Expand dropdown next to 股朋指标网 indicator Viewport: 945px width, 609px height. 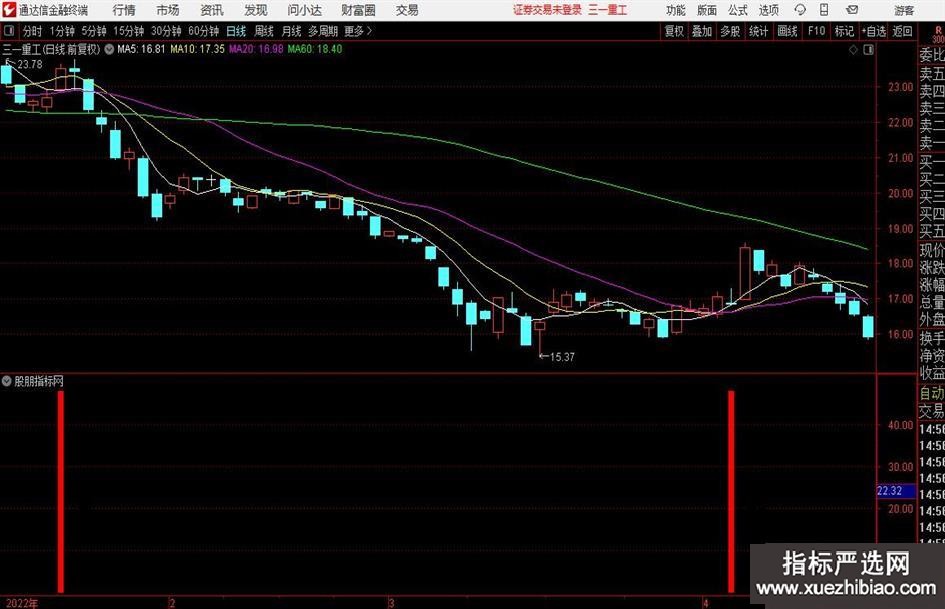point(7,381)
